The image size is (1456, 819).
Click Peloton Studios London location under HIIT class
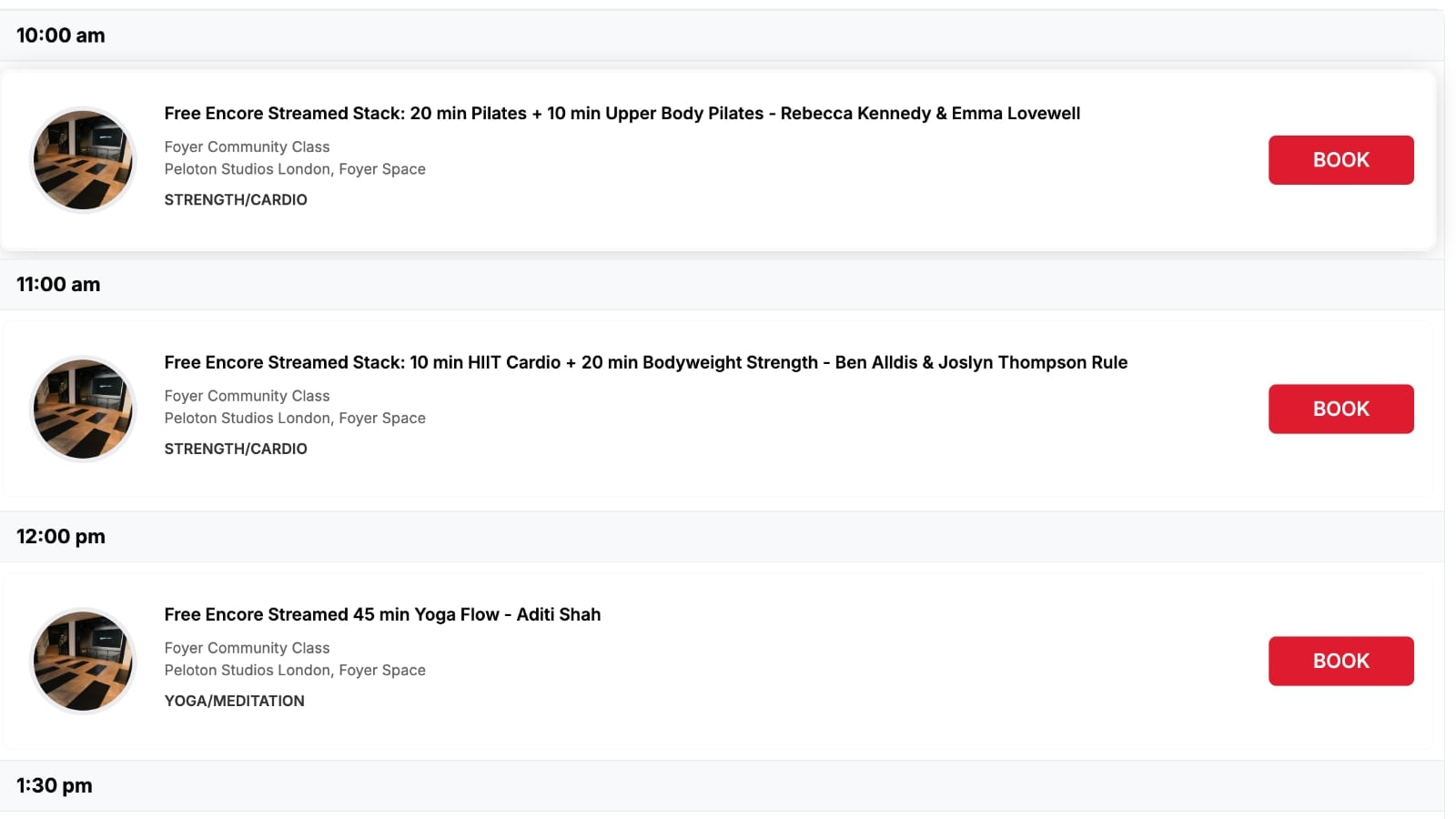pyautogui.click(x=295, y=418)
